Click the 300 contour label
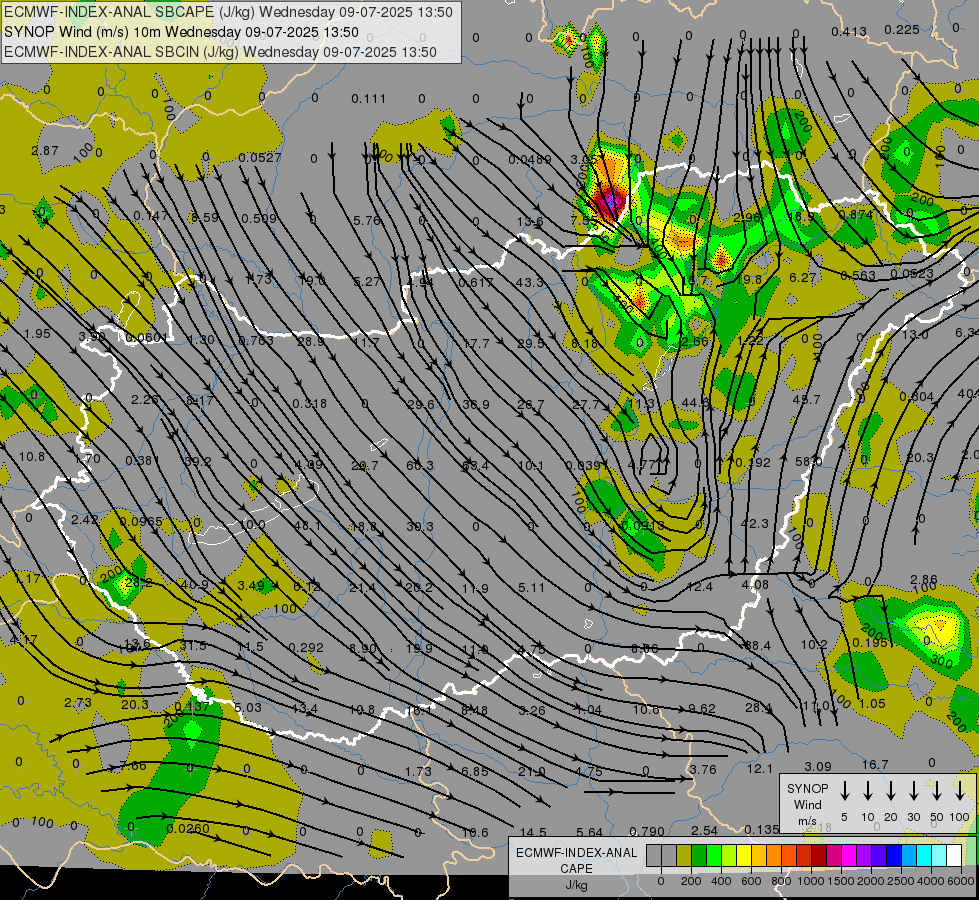Screen dimensions: 979x900 941,661
